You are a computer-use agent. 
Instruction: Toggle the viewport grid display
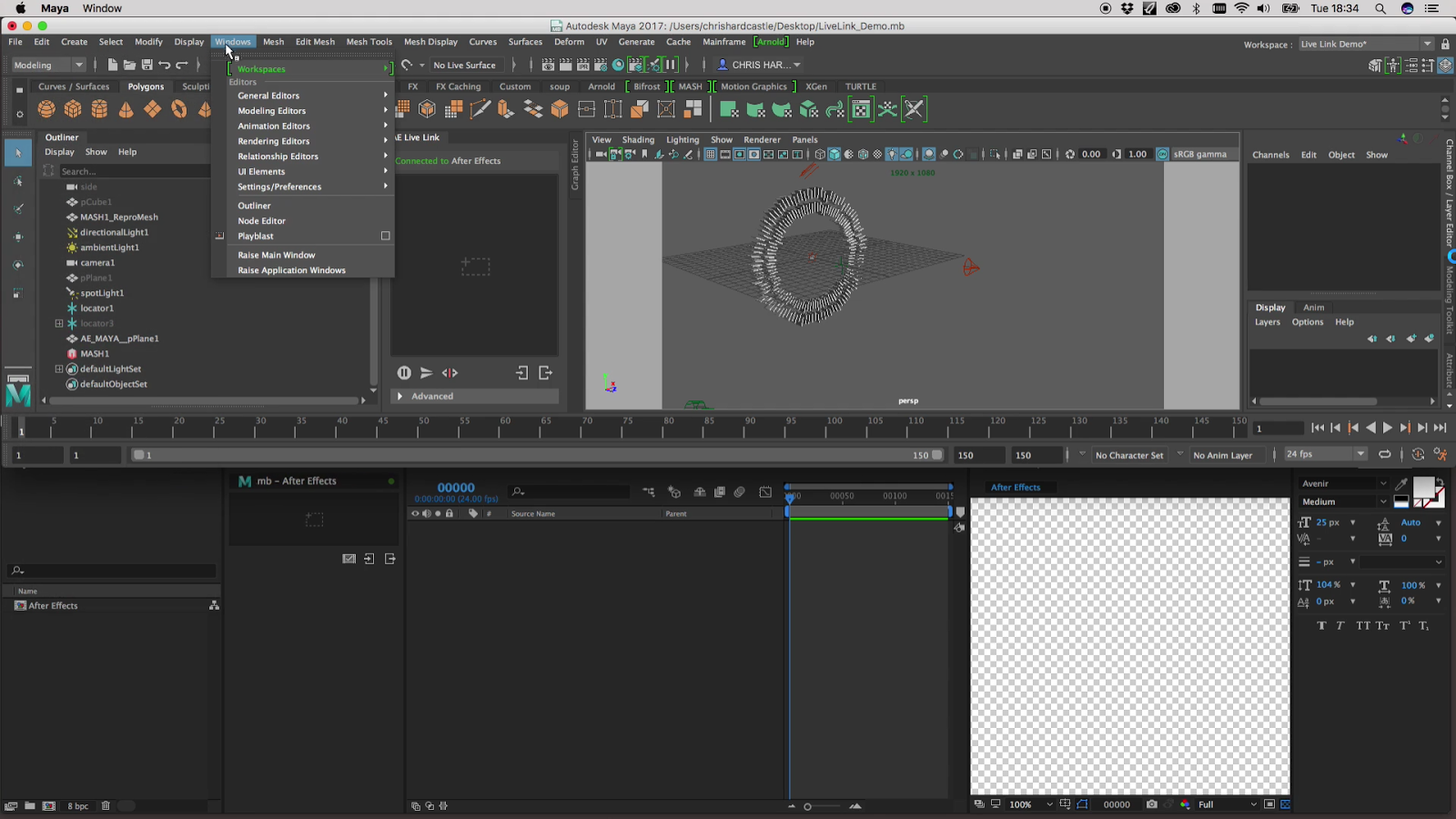point(711,154)
